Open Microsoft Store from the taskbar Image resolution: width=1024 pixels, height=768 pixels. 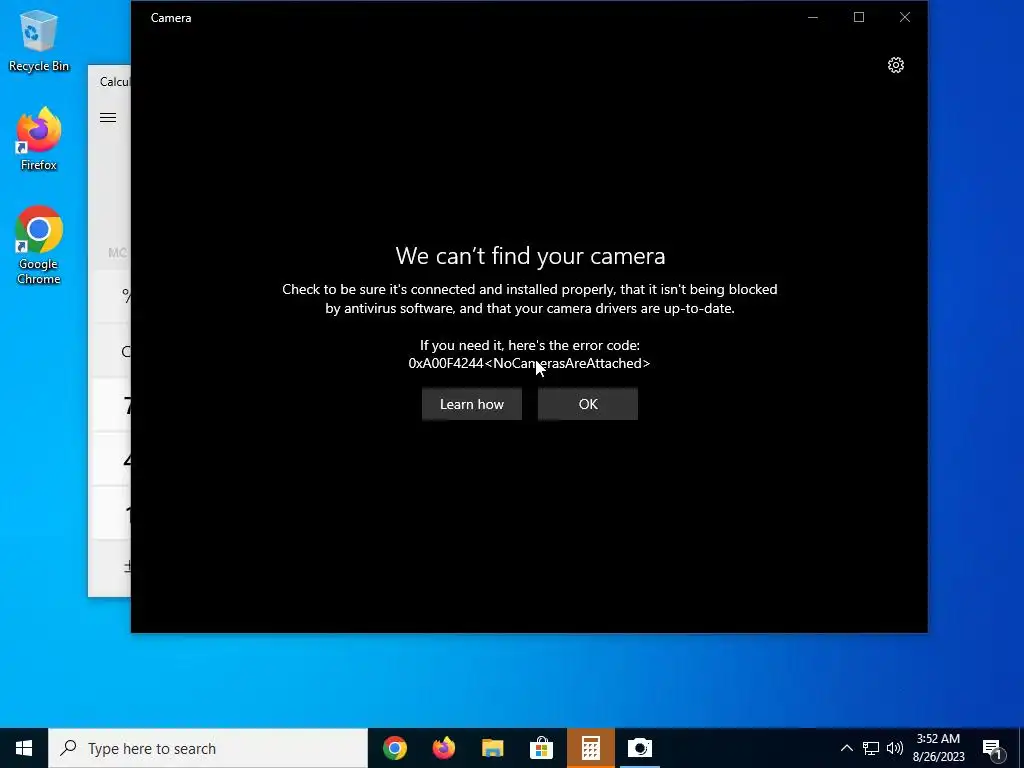pos(541,748)
